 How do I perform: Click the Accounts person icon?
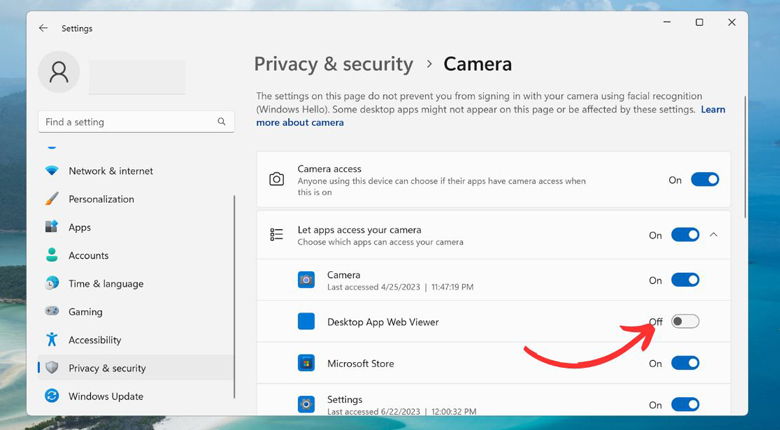coord(52,255)
